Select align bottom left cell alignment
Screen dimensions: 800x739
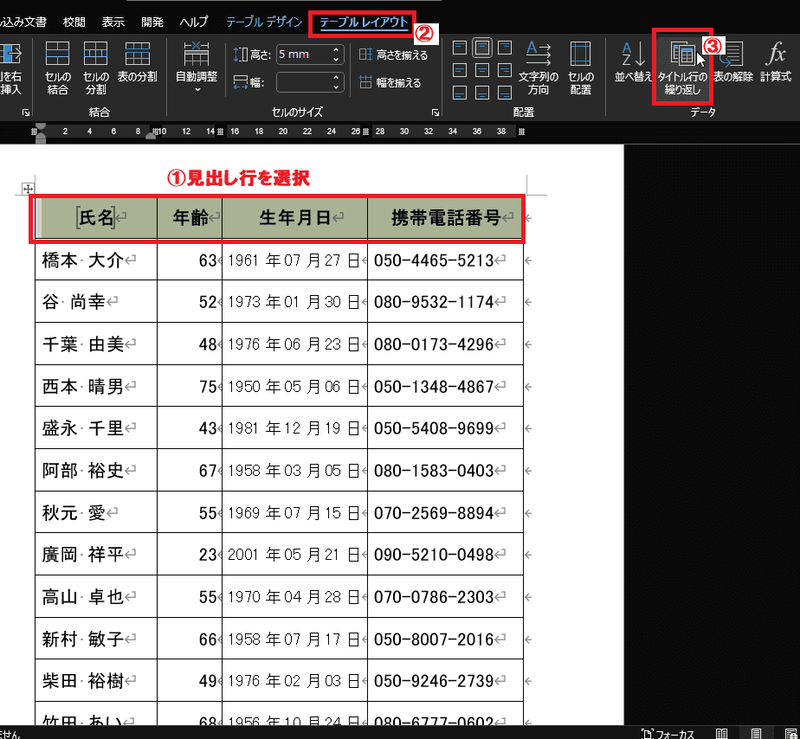coord(460,93)
